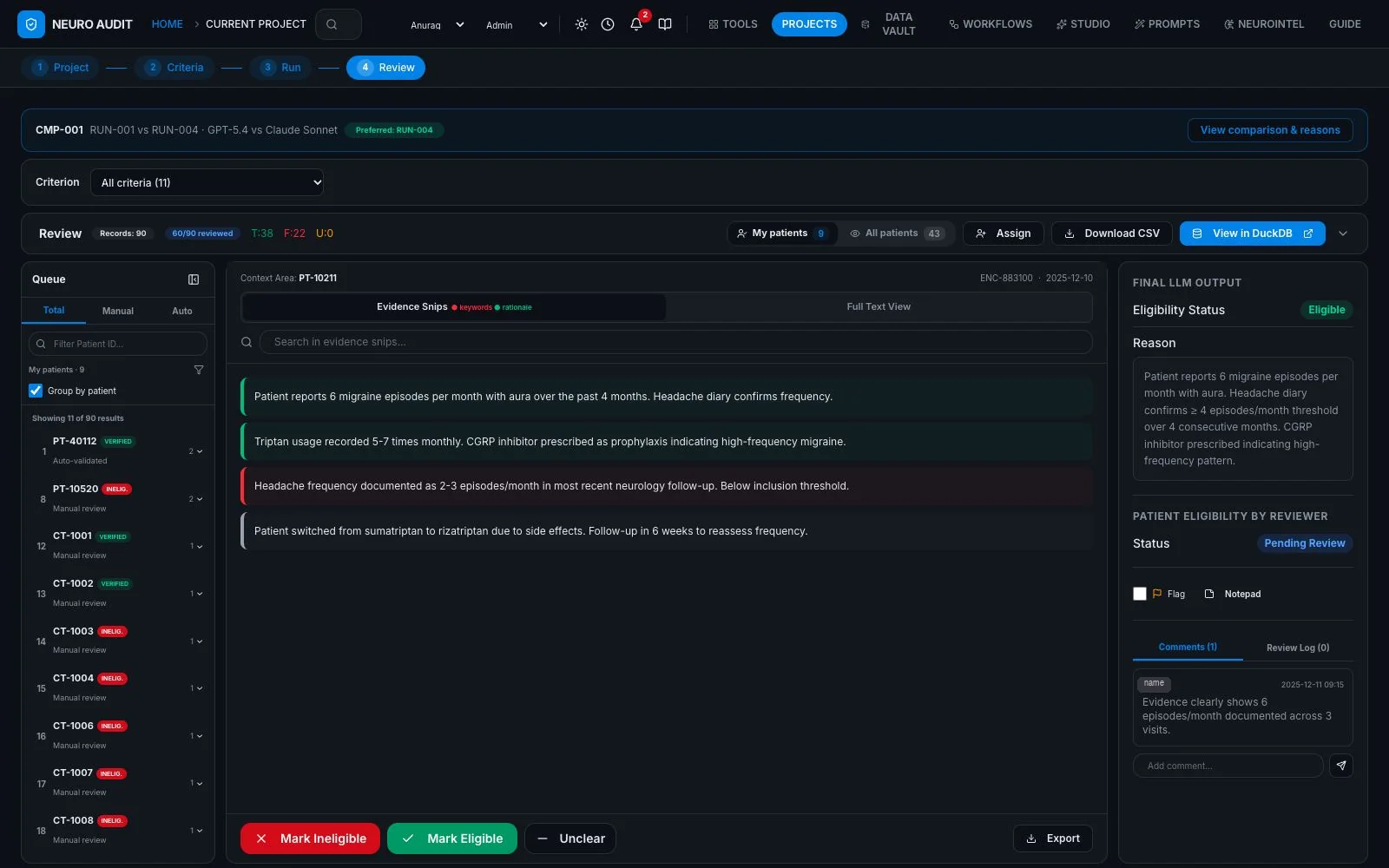Open the notifications bell
Screen dimensions: 1389x868
pyautogui.click(x=636, y=24)
